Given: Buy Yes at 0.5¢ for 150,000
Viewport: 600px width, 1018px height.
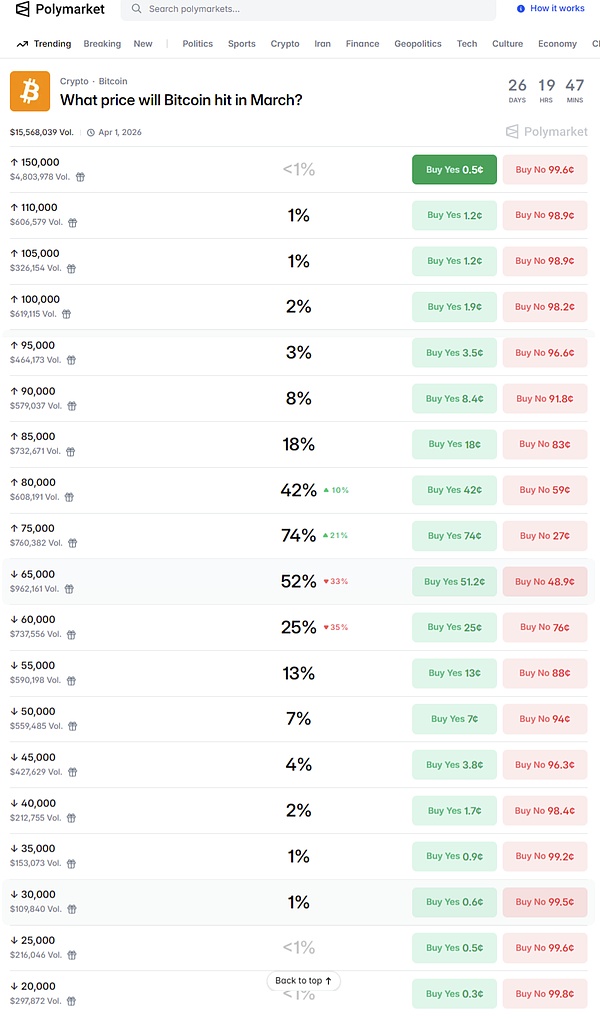Looking at the screenshot, I should (x=454, y=170).
